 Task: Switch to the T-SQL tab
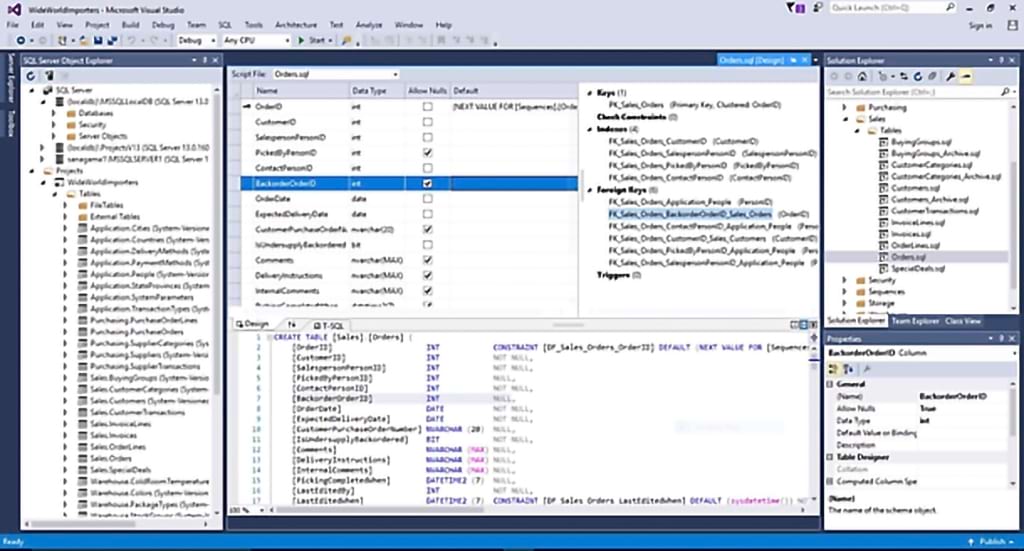click(x=328, y=324)
